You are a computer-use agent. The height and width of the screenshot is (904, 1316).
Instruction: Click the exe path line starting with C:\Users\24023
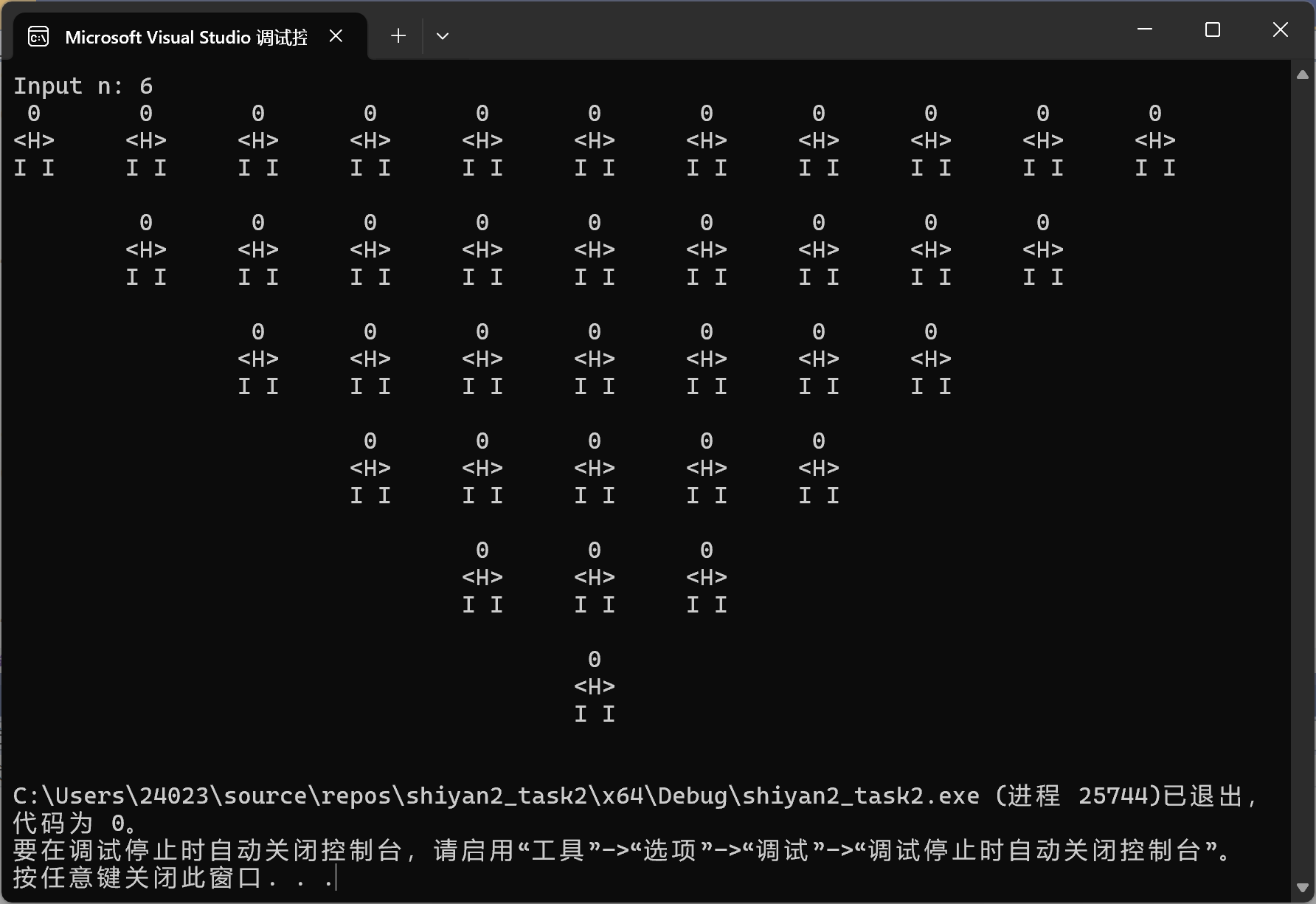pyautogui.click(x=636, y=796)
